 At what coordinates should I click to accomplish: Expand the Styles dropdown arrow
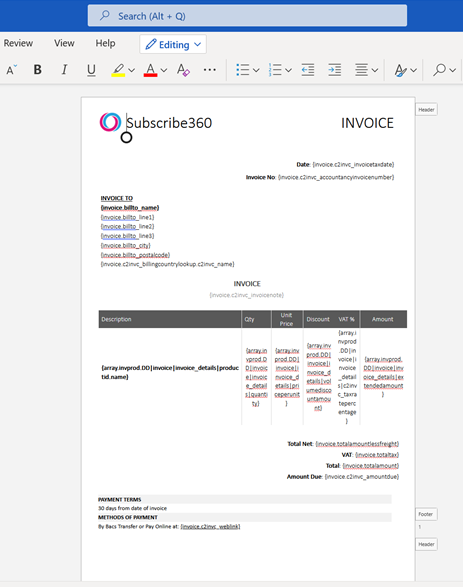click(413, 70)
